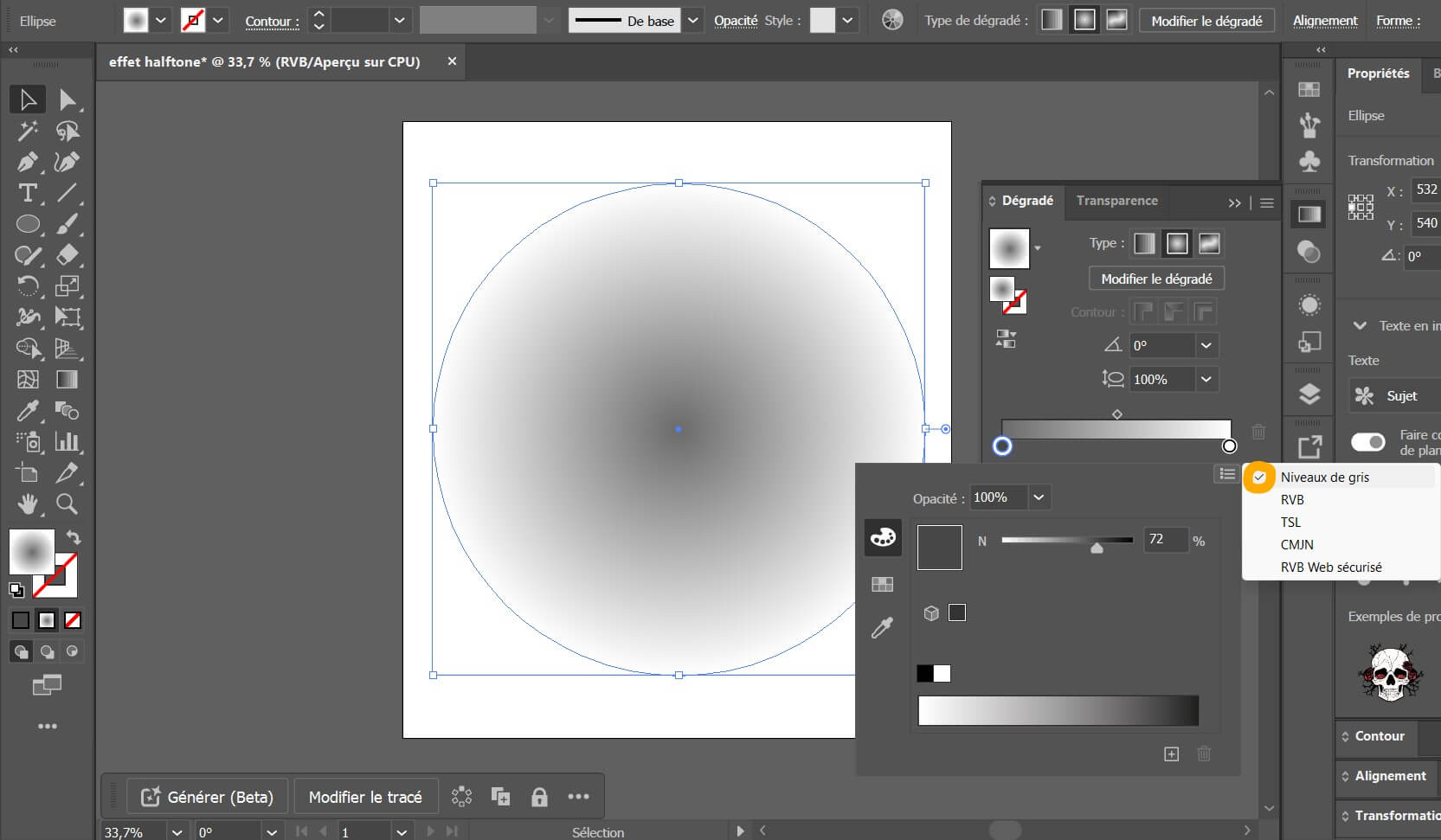Screen dimensions: 1441x840
Task: Select the Rotate tool
Action: 28,285
